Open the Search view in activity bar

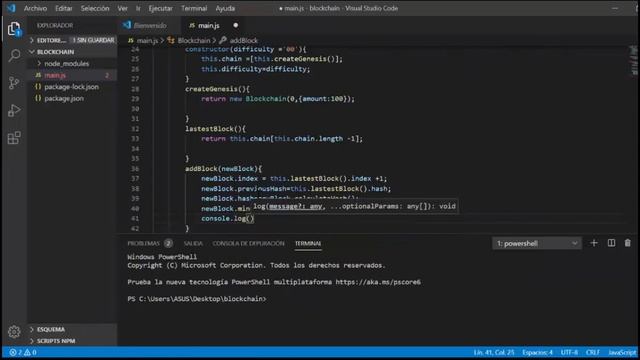click(x=14, y=56)
